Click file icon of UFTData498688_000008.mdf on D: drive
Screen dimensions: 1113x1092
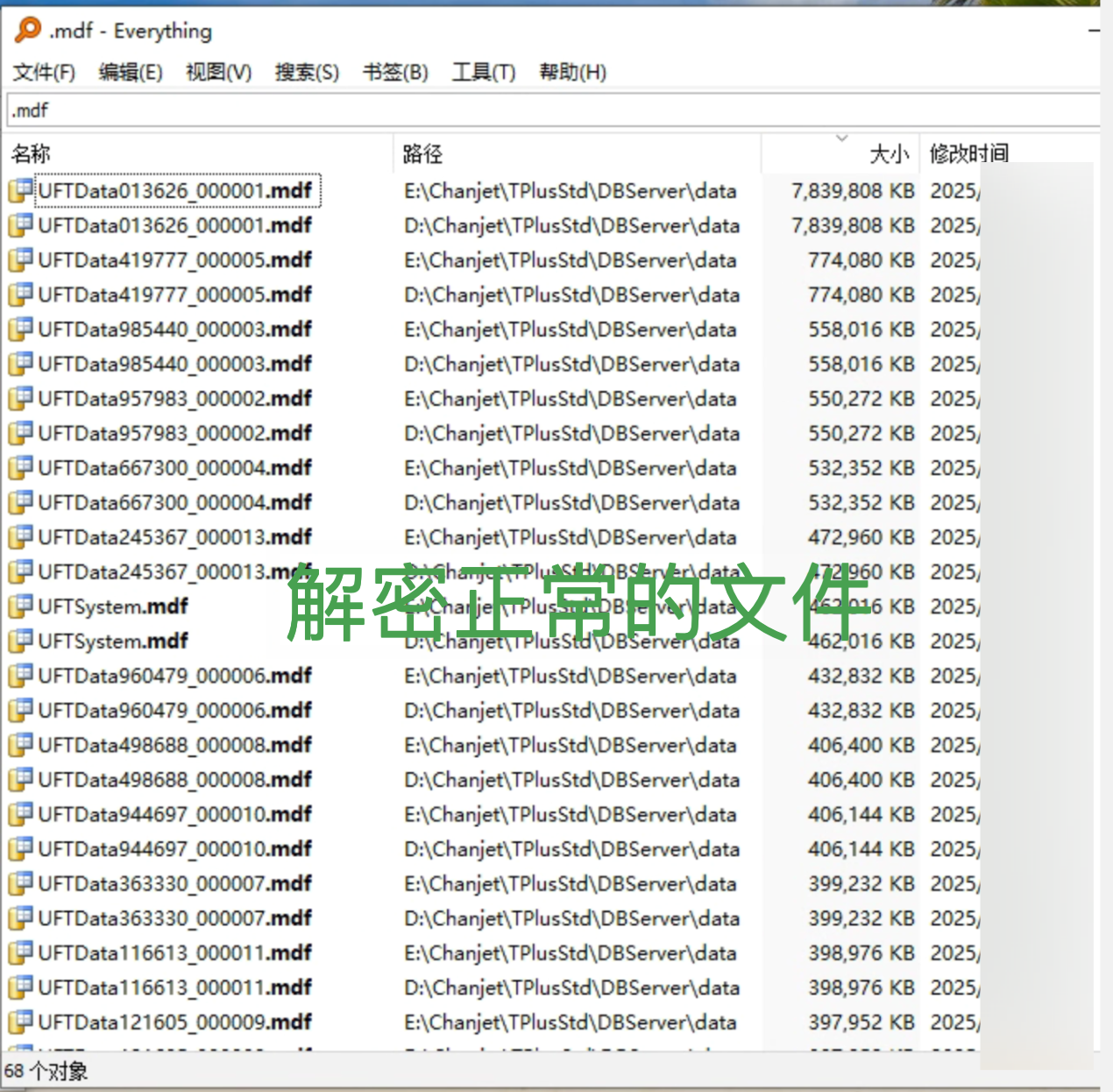coord(20,779)
